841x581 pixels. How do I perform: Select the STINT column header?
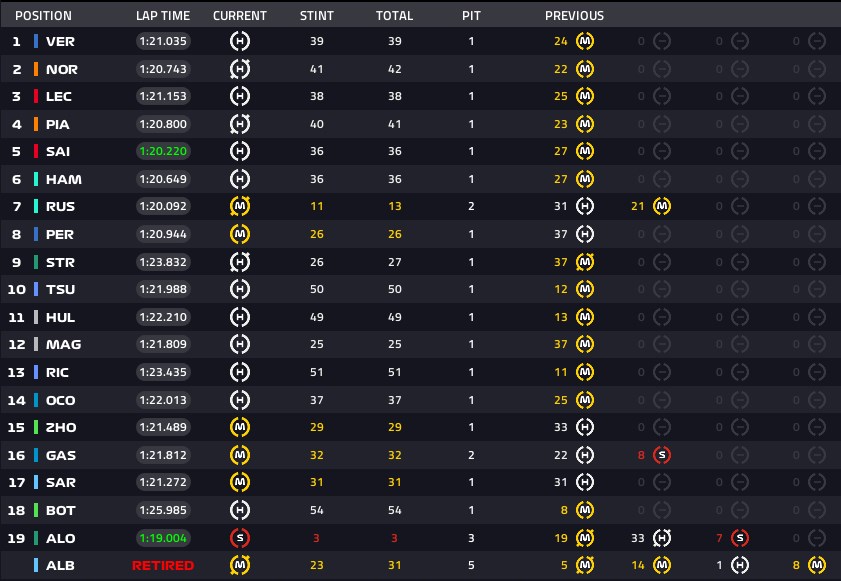(317, 16)
